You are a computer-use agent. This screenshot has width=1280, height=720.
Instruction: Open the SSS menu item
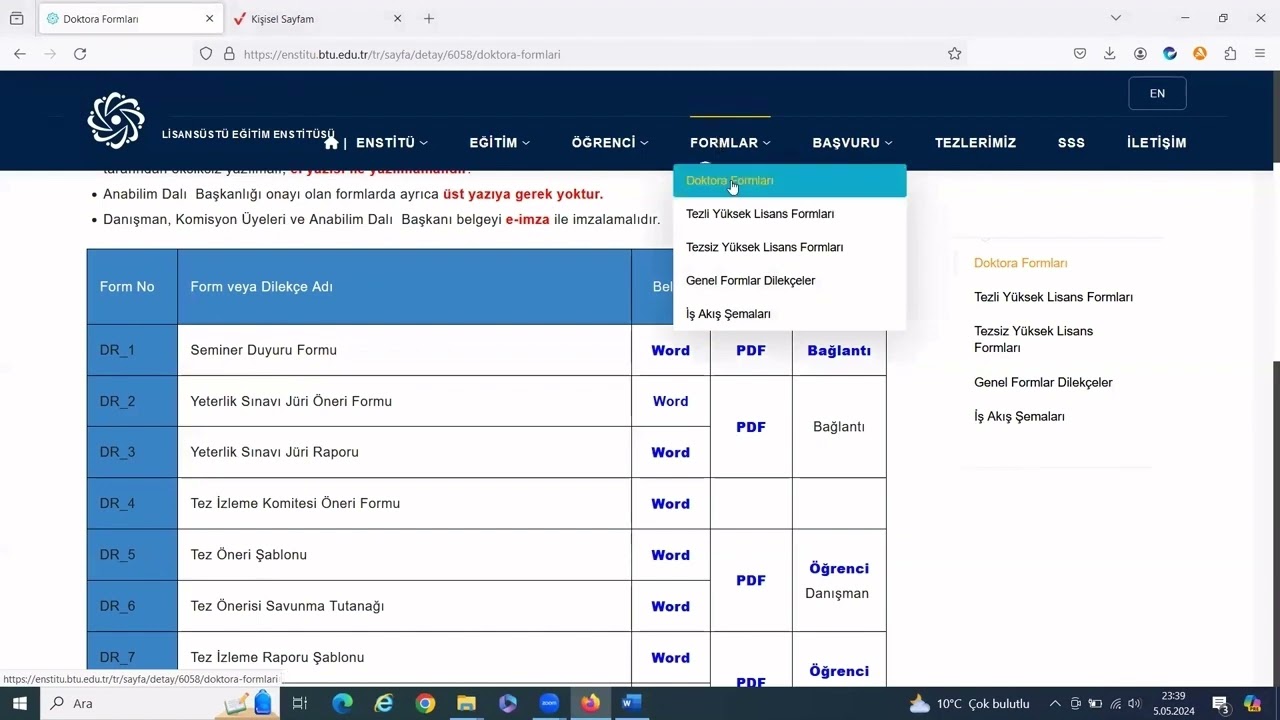pyautogui.click(x=1071, y=143)
